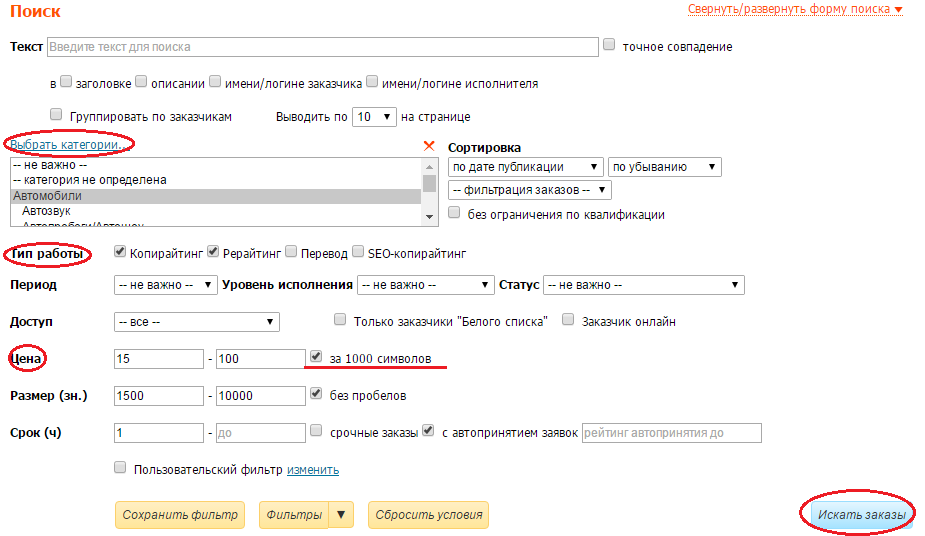
Task: Click Сбросить условия button
Action: [x=428, y=515]
